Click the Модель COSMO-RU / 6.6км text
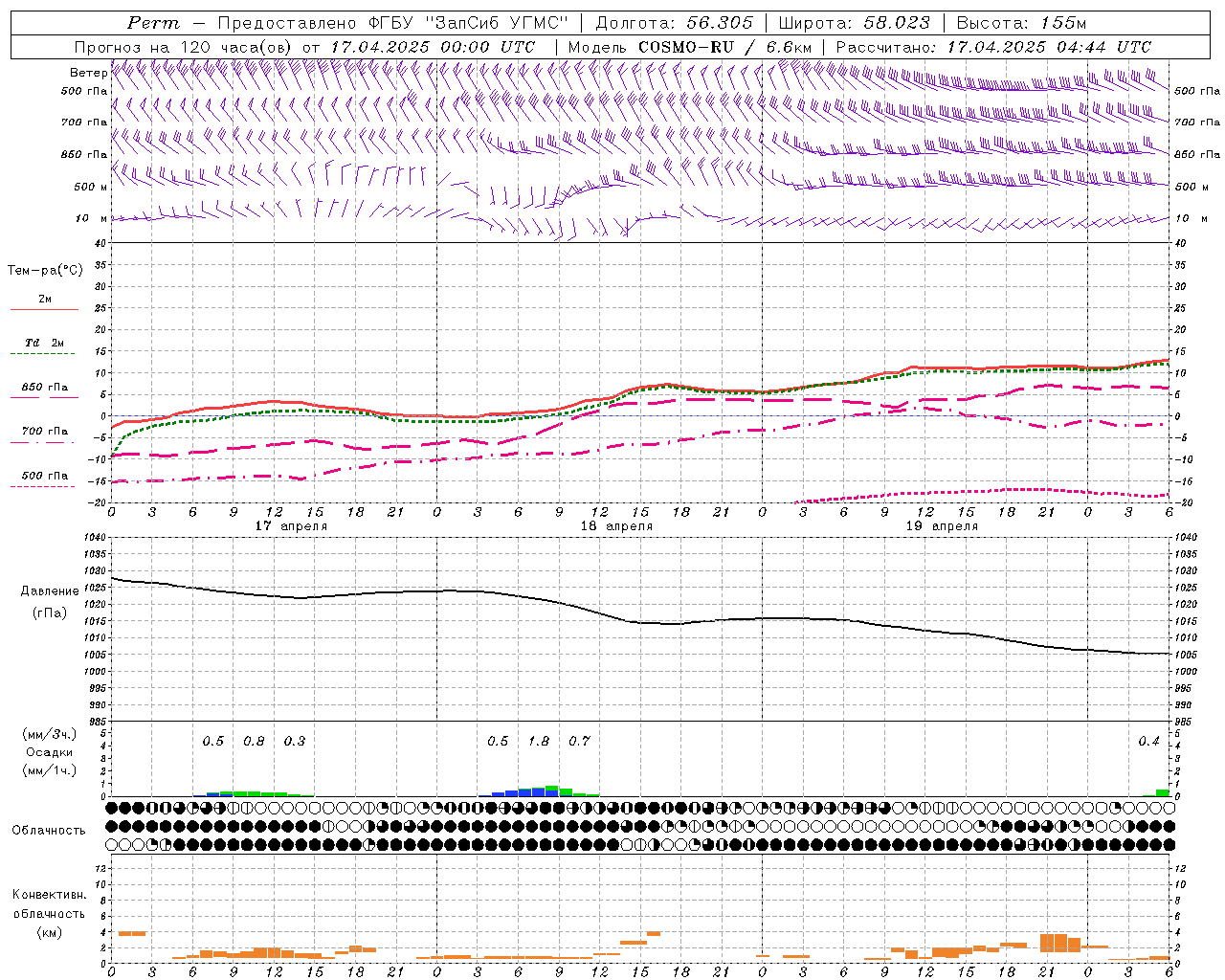The image size is (1225, 980). (689, 47)
